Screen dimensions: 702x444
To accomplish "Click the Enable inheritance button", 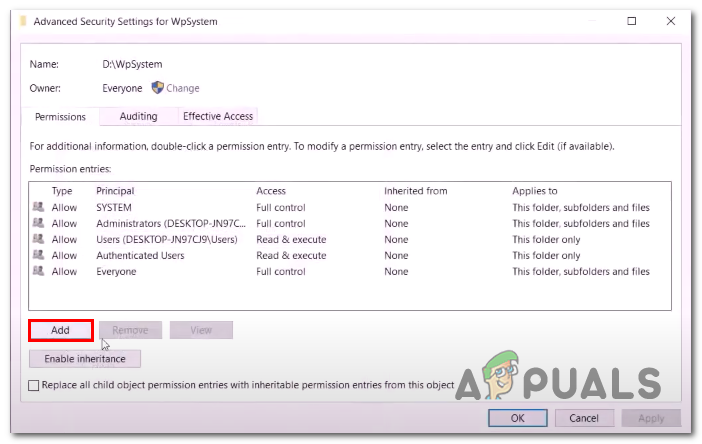I will tap(85, 358).
